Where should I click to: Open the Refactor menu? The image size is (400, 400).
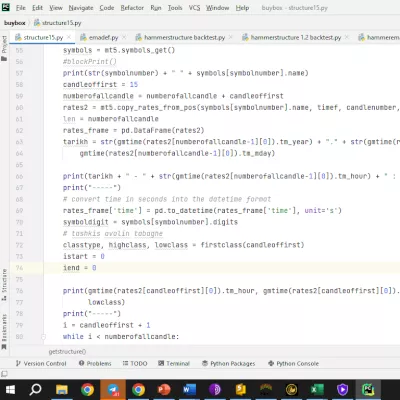pos(132,8)
